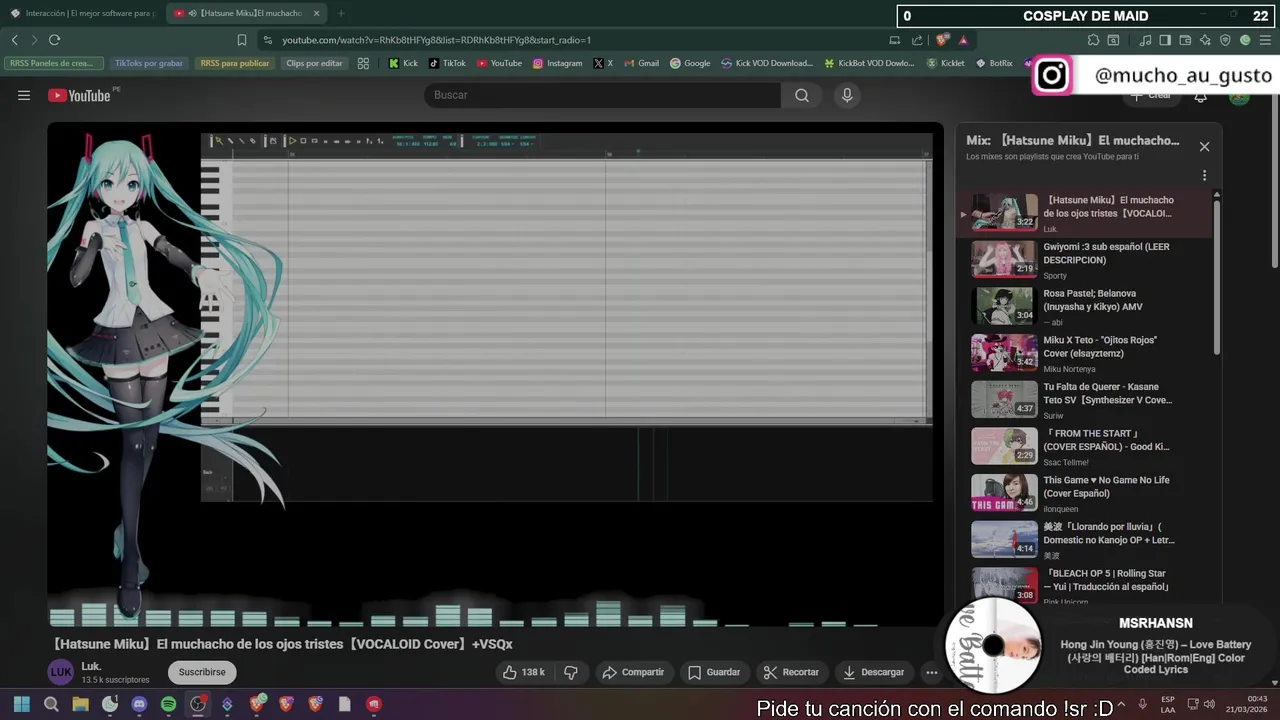Show hidden system tray icons
The image size is (1280, 720).
point(1120,704)
